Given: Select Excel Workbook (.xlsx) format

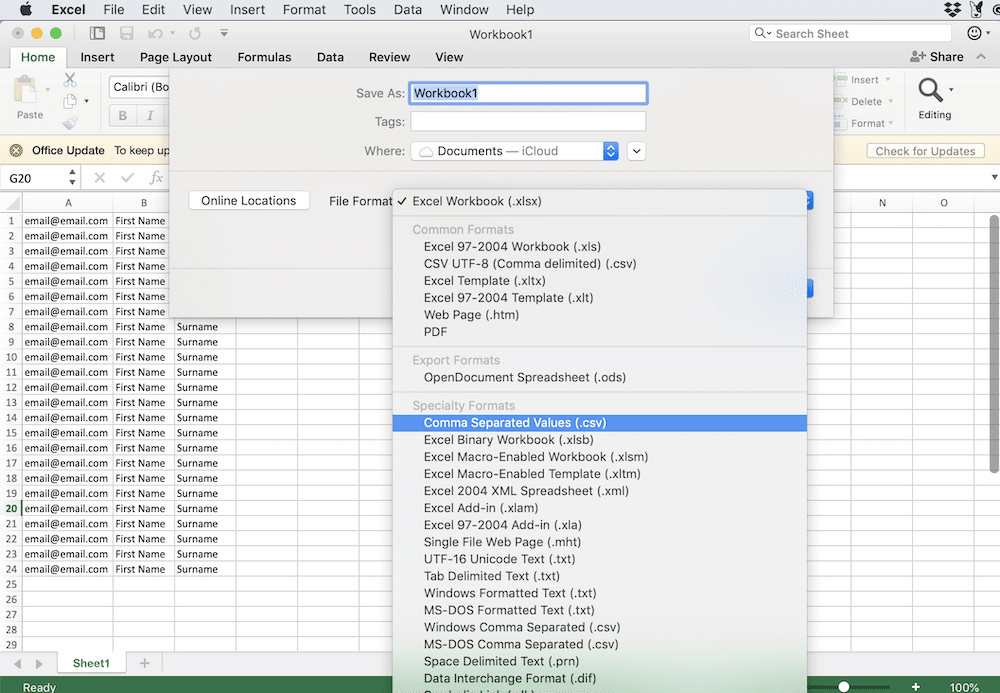Looking at the screenshot, I should (x=599, y=201).
